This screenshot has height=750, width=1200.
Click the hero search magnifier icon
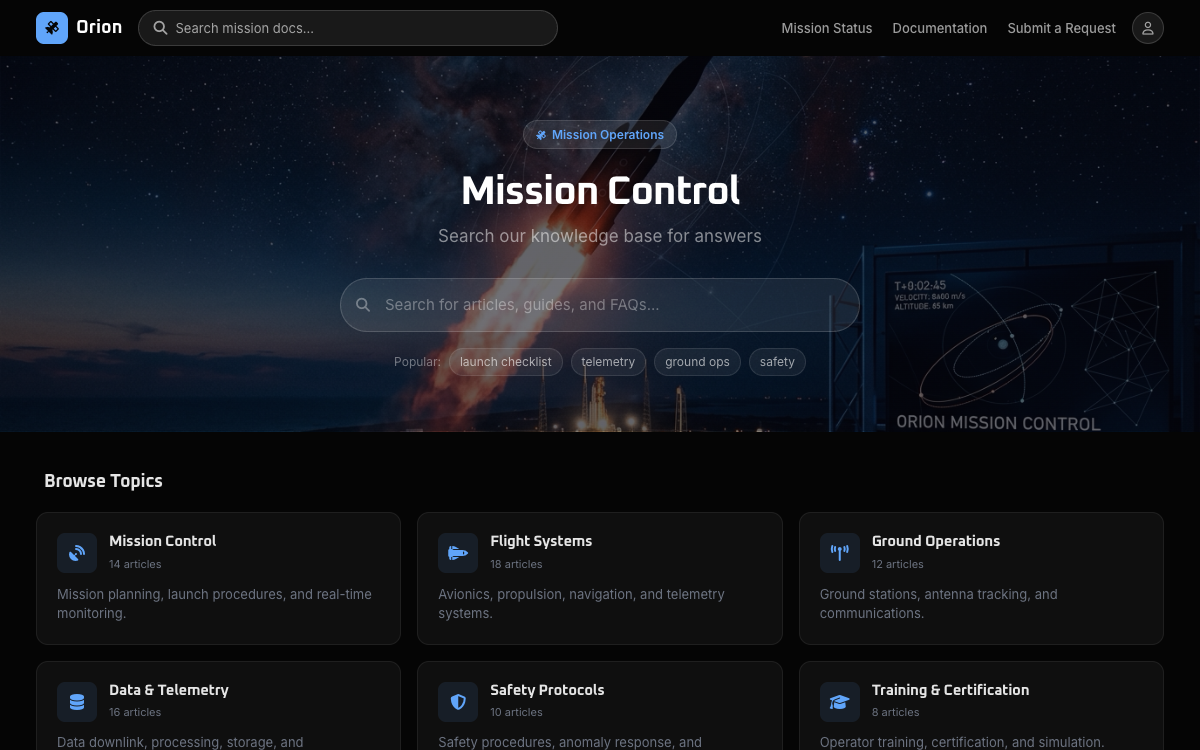[x=363, y=305]
